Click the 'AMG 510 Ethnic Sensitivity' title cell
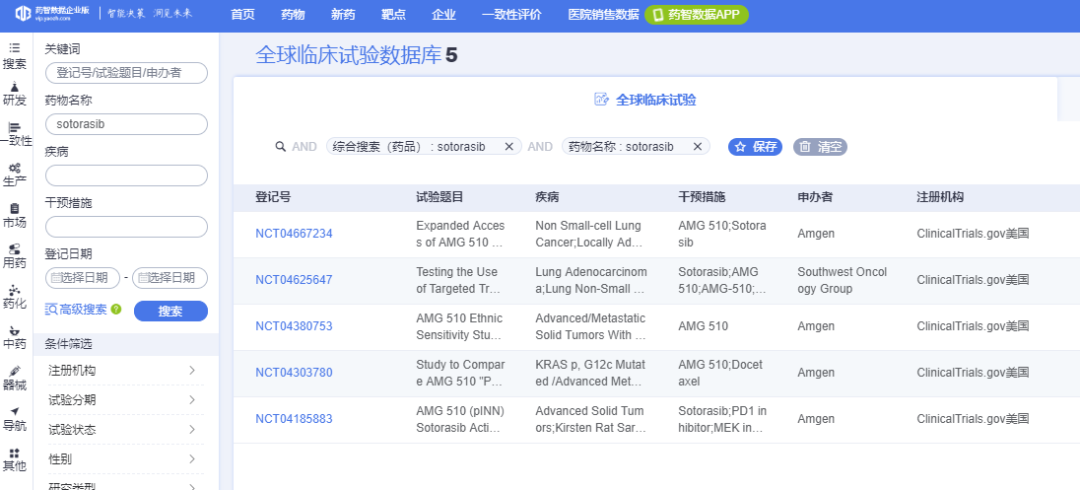Viewport: 1080px width, 490px height. pyautogui.click(x=459, y=327)
